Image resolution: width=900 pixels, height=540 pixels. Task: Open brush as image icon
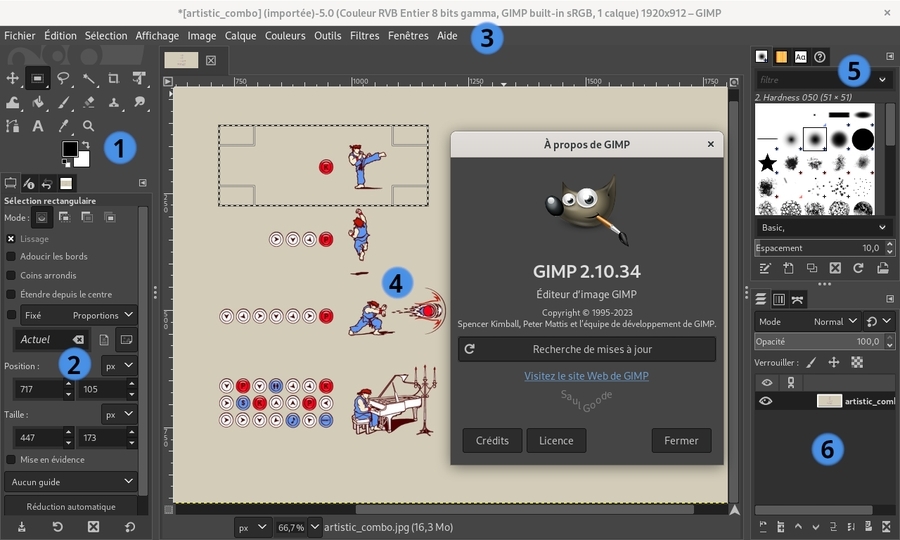883,268
